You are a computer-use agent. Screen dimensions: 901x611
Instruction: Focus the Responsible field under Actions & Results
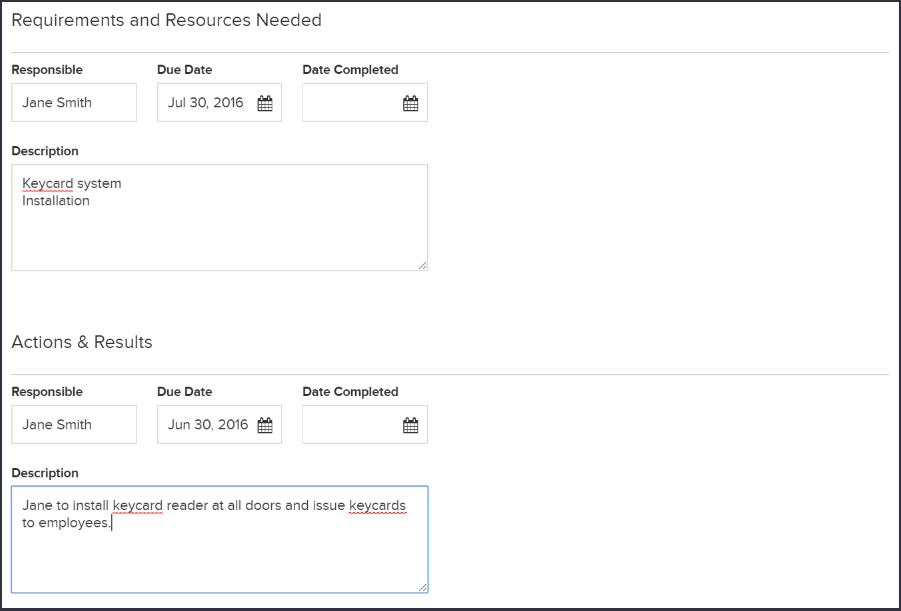74,424
